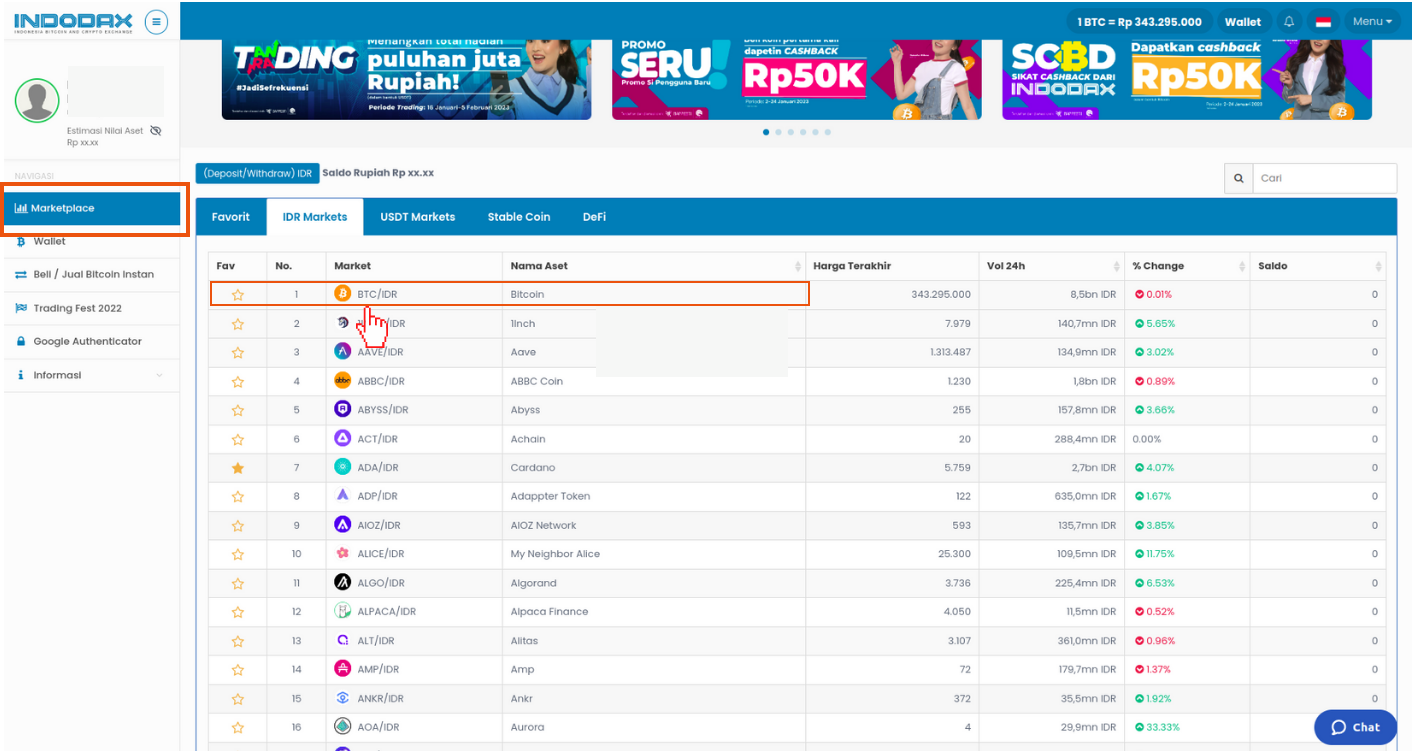Image resolution: width=1412 pixels, height=751 pixels.
Task: Click the search magnifier icon
Action: coord(1238,178)
